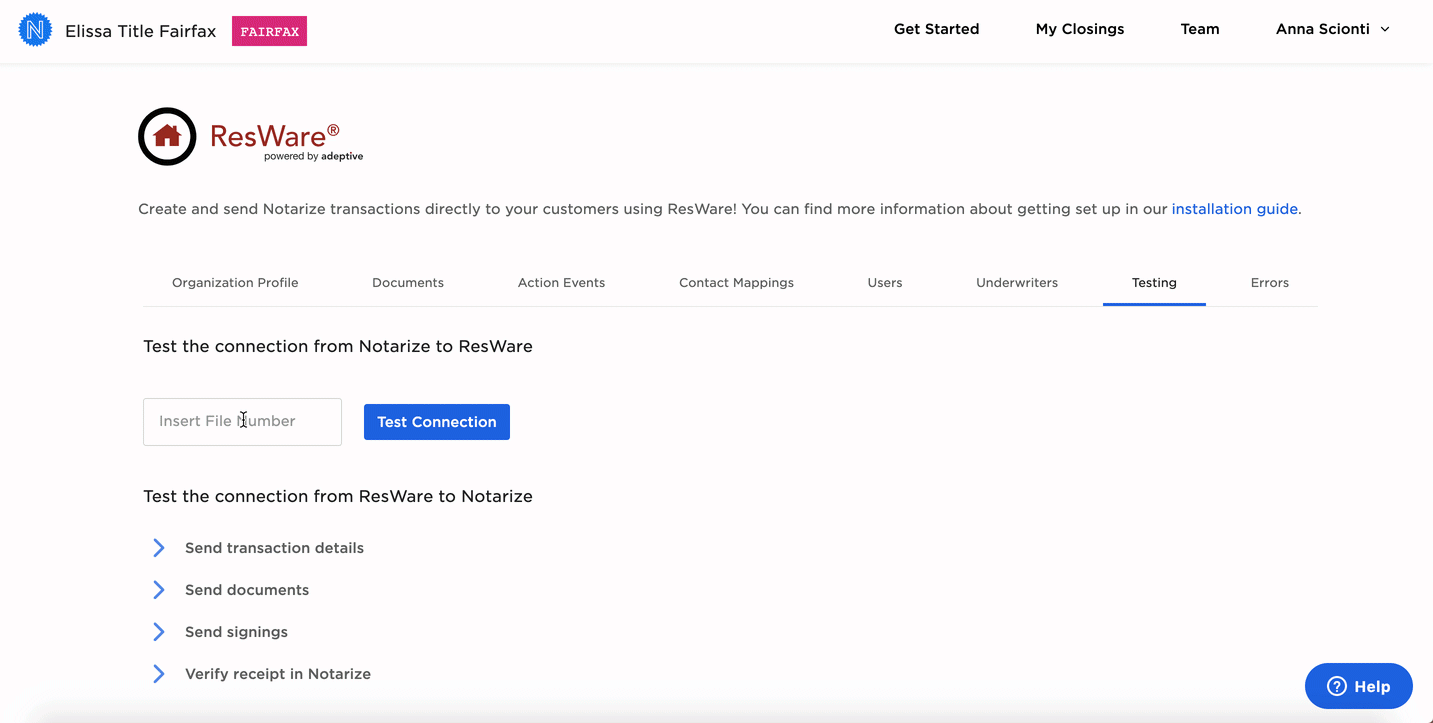Open My Closings page
This screenshot has width=1433, height=723.
(x=1080, y=29)
